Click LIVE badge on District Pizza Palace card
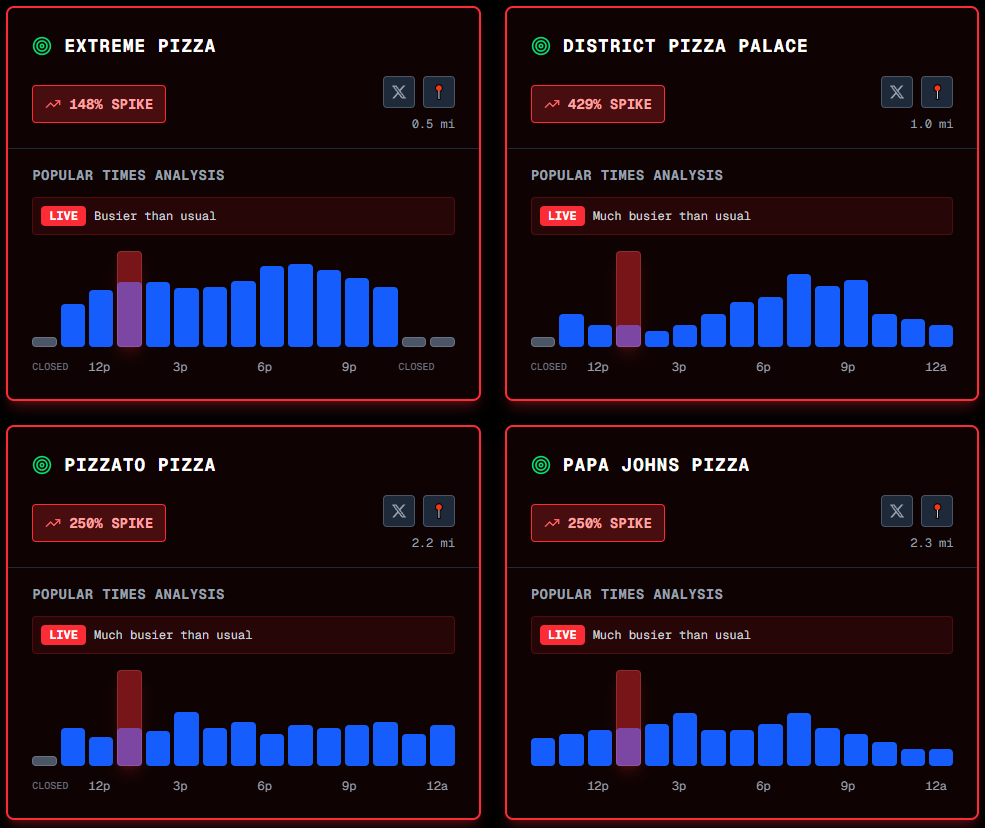Viewport: 985px width, 828px height. pos(562,216)
